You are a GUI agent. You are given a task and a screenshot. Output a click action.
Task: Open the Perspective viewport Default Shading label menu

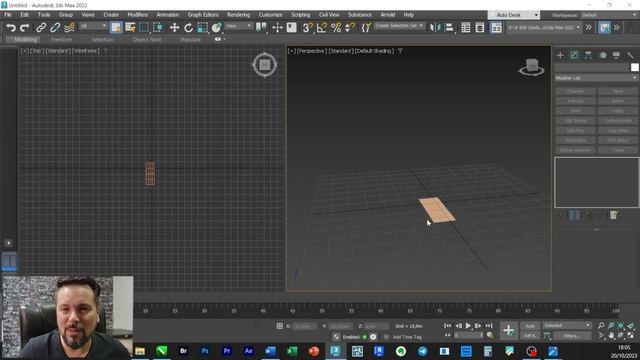[x=374, y=51]
